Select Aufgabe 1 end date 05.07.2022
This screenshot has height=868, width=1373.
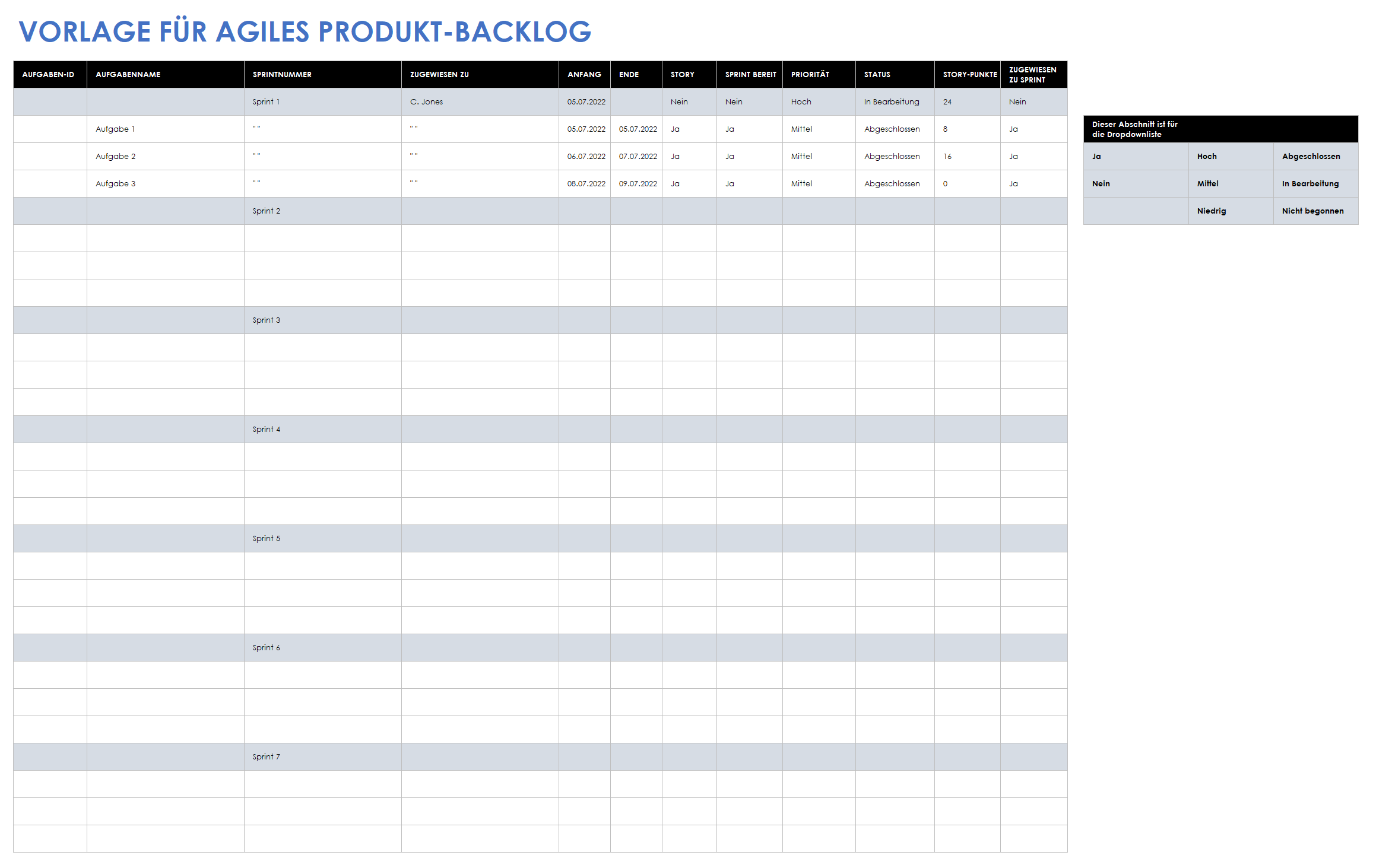tap(636, 129)
